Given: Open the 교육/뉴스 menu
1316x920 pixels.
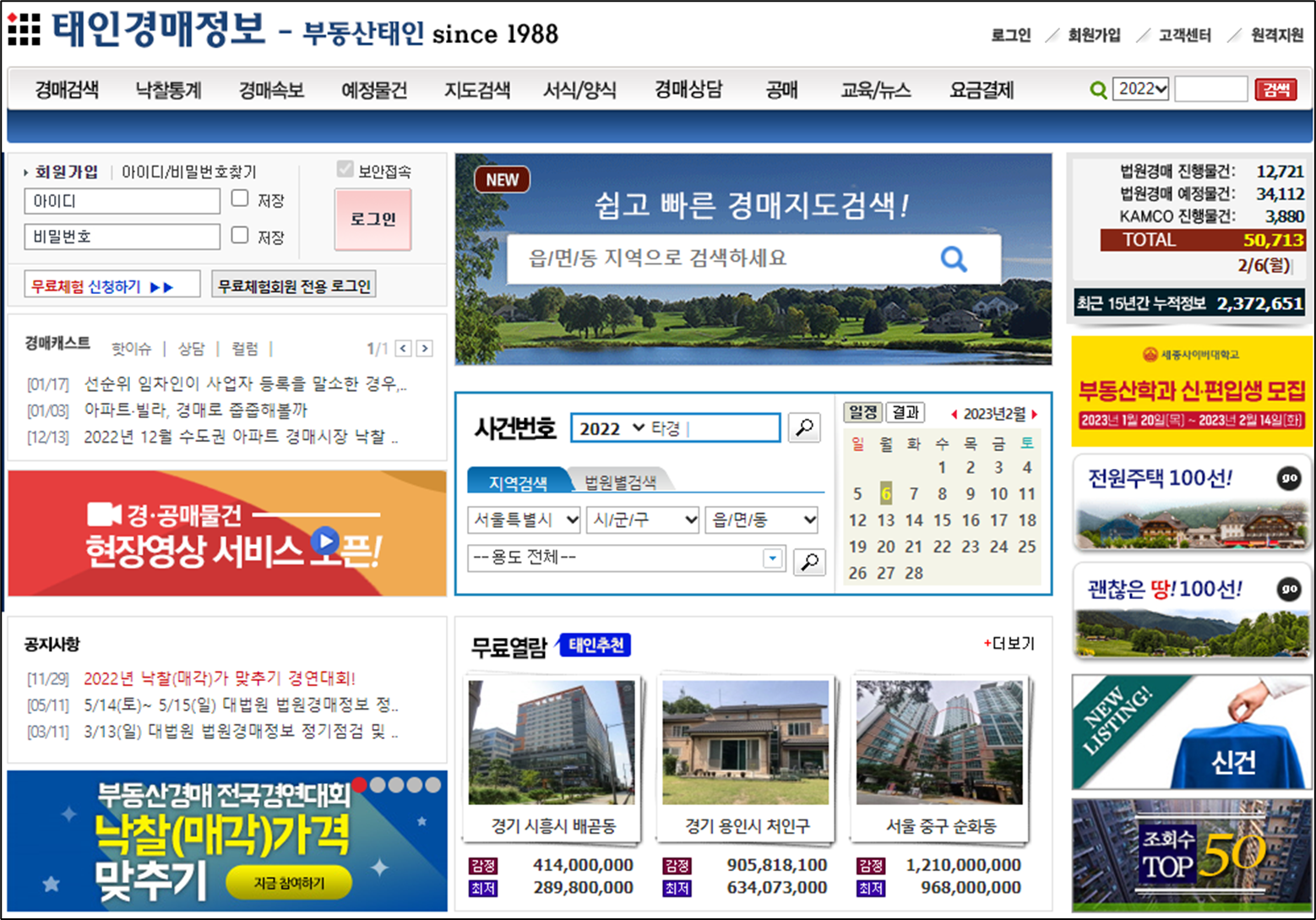Looking at the screenshot, I should coord(876,90).
